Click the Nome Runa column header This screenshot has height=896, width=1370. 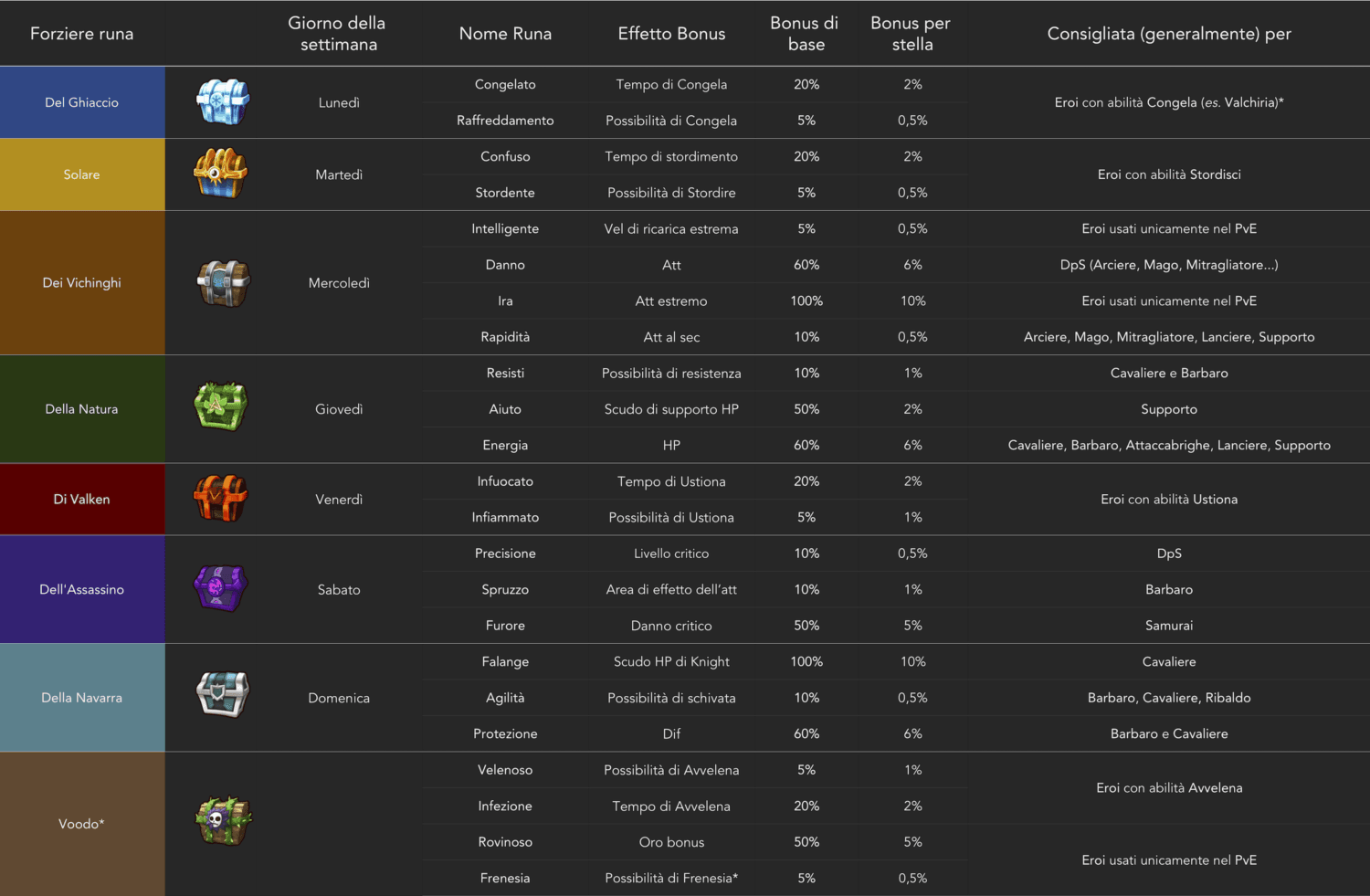pos(505,34)
